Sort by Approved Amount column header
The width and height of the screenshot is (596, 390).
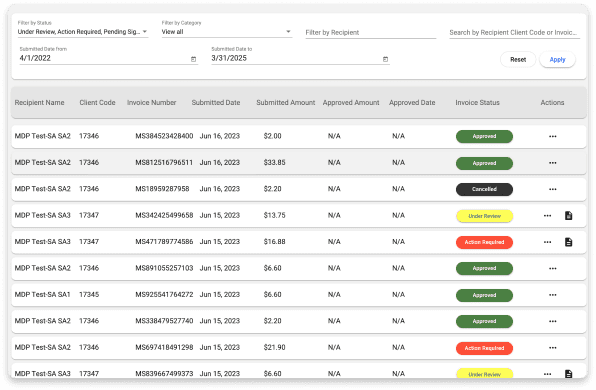pos(351,103)
